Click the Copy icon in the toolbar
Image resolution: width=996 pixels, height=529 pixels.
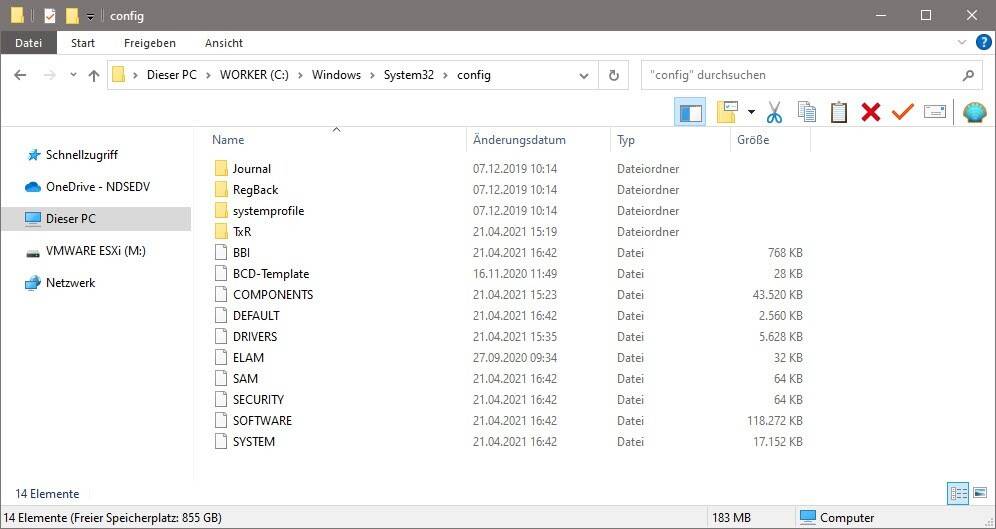806,112
